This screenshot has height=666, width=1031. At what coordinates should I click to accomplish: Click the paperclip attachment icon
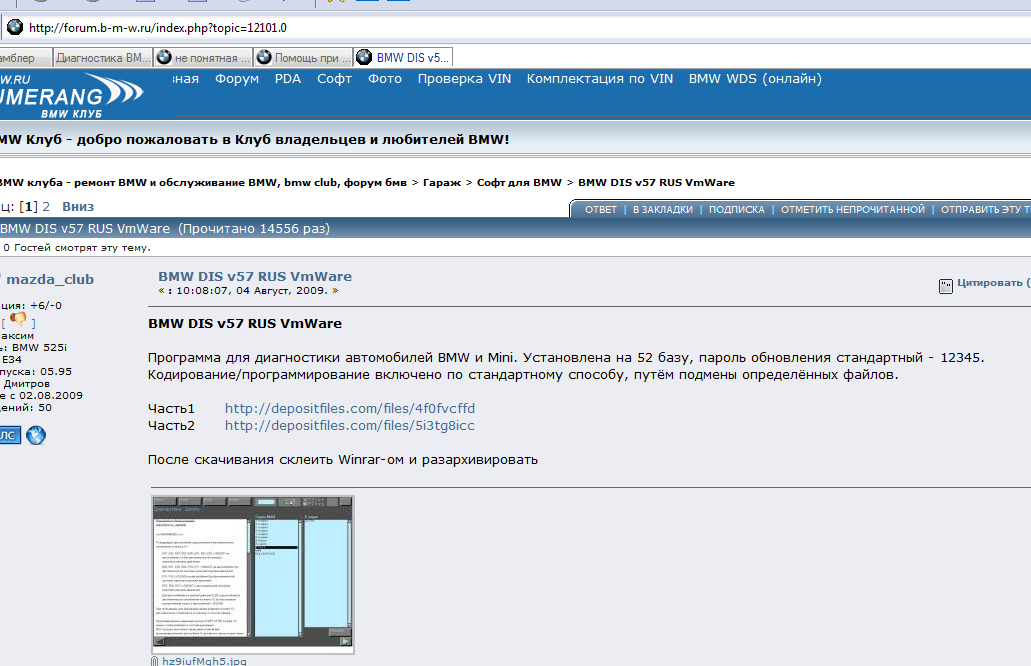click(x=155, y=661)
